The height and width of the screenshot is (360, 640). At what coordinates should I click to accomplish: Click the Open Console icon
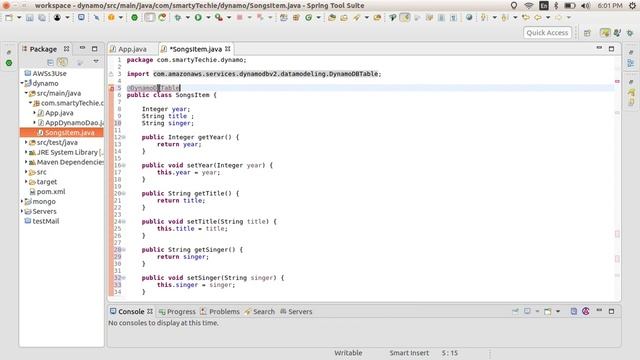(548, 311)
